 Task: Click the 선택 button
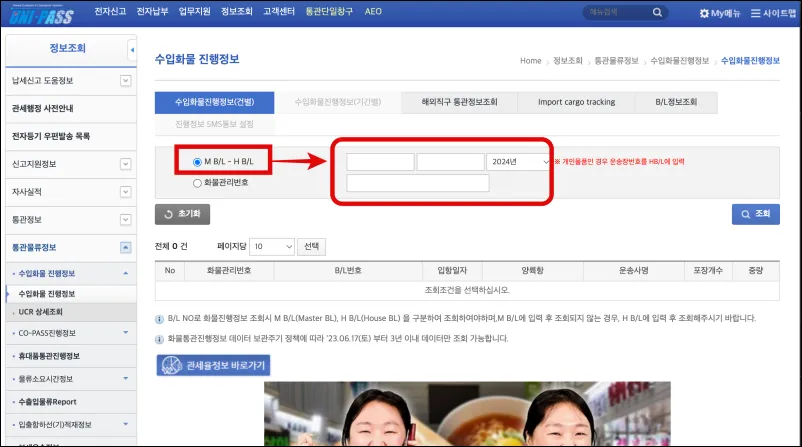tap(311, 247)
